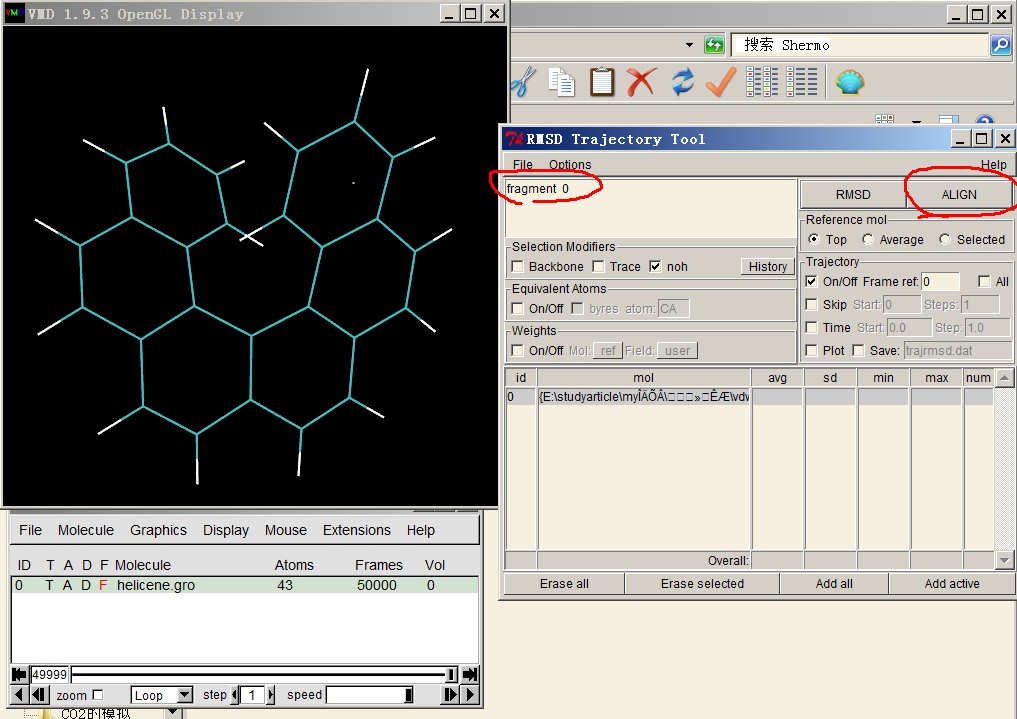Click the two-column list view icon
Viewport: 1017px width, 719px height.
762,82
